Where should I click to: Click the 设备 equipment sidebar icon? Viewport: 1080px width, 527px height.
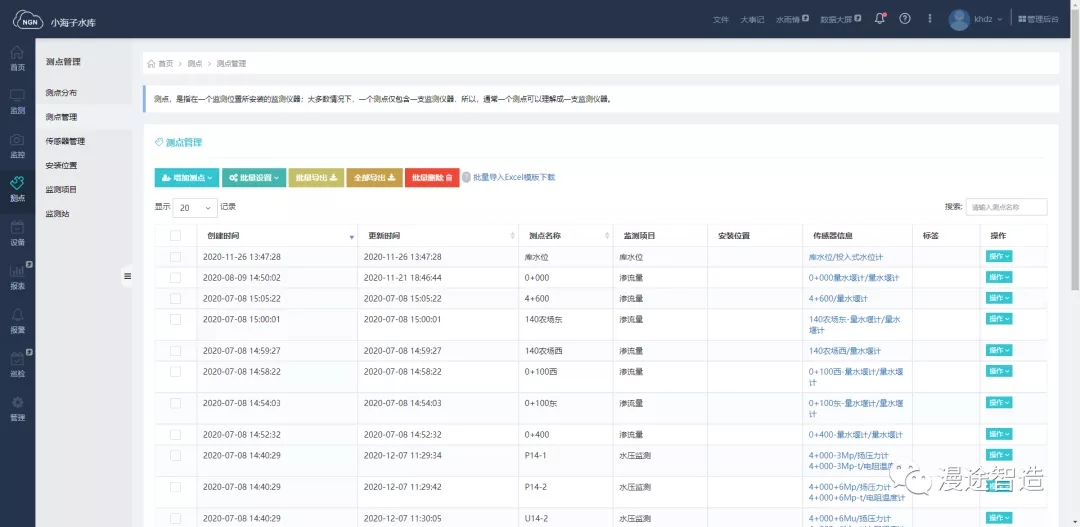tap(17, 232)
